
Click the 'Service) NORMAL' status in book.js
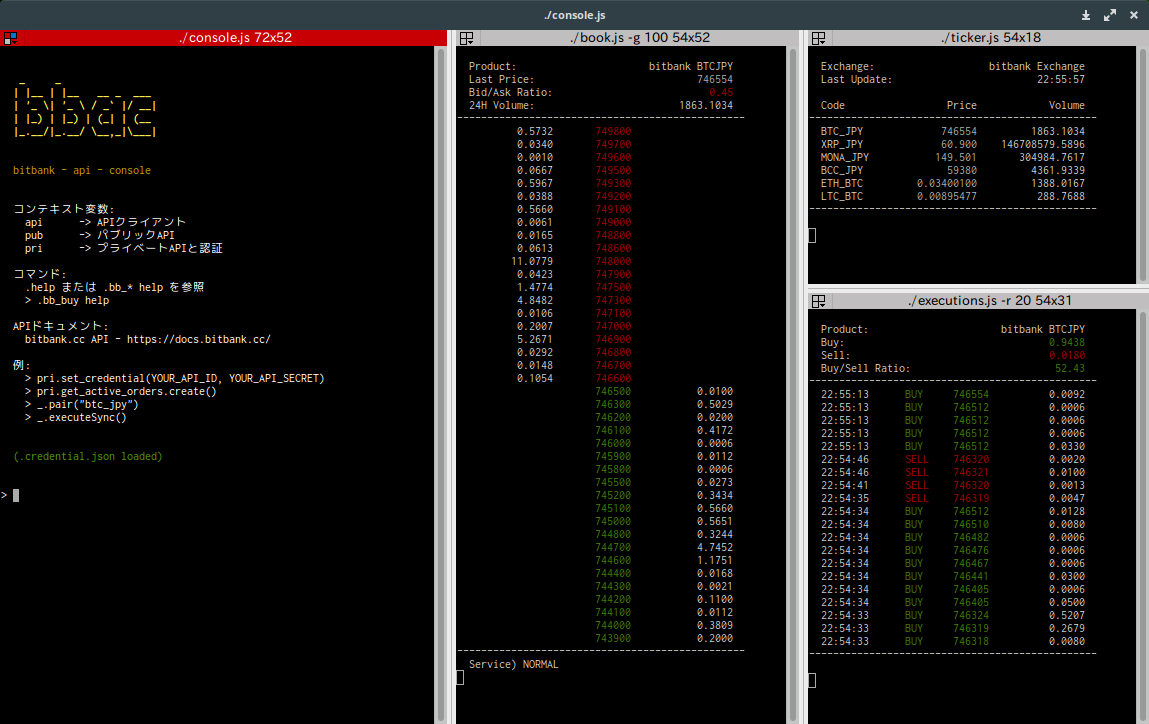coord(514,665)
